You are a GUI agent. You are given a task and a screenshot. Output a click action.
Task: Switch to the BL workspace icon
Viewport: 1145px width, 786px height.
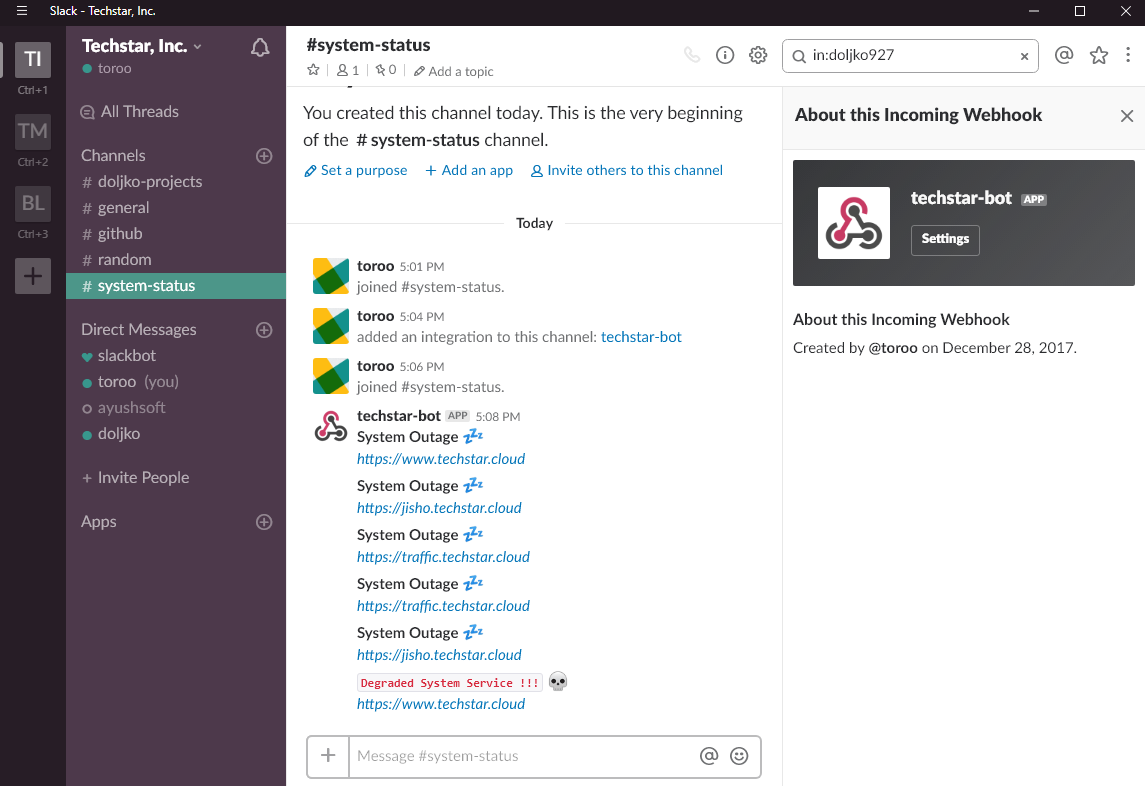(33, 203)
